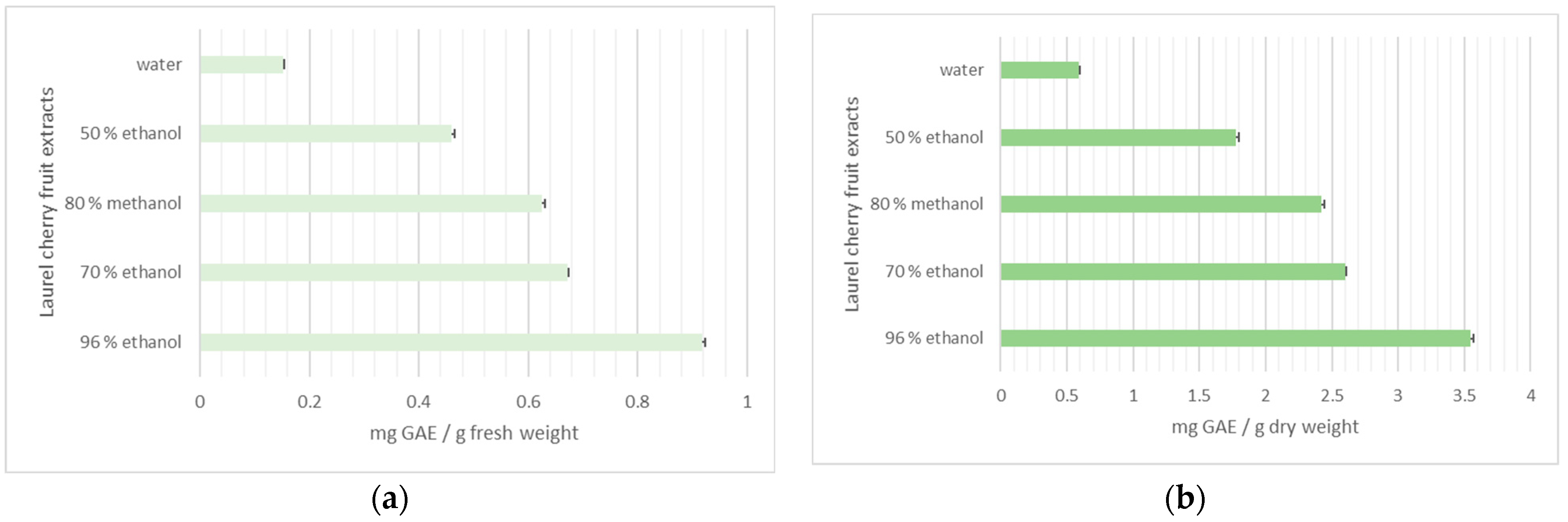1568x522 pixels.
Task: Click the (b) caption below the right chart
Action: click(1184, 499)
